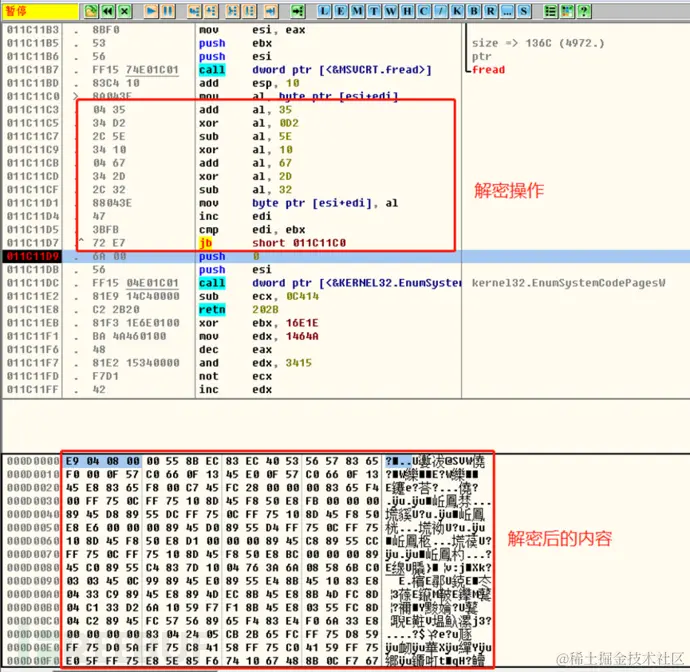Open CPU window with C button
The image size is (690, 672).
click(424, 11)
